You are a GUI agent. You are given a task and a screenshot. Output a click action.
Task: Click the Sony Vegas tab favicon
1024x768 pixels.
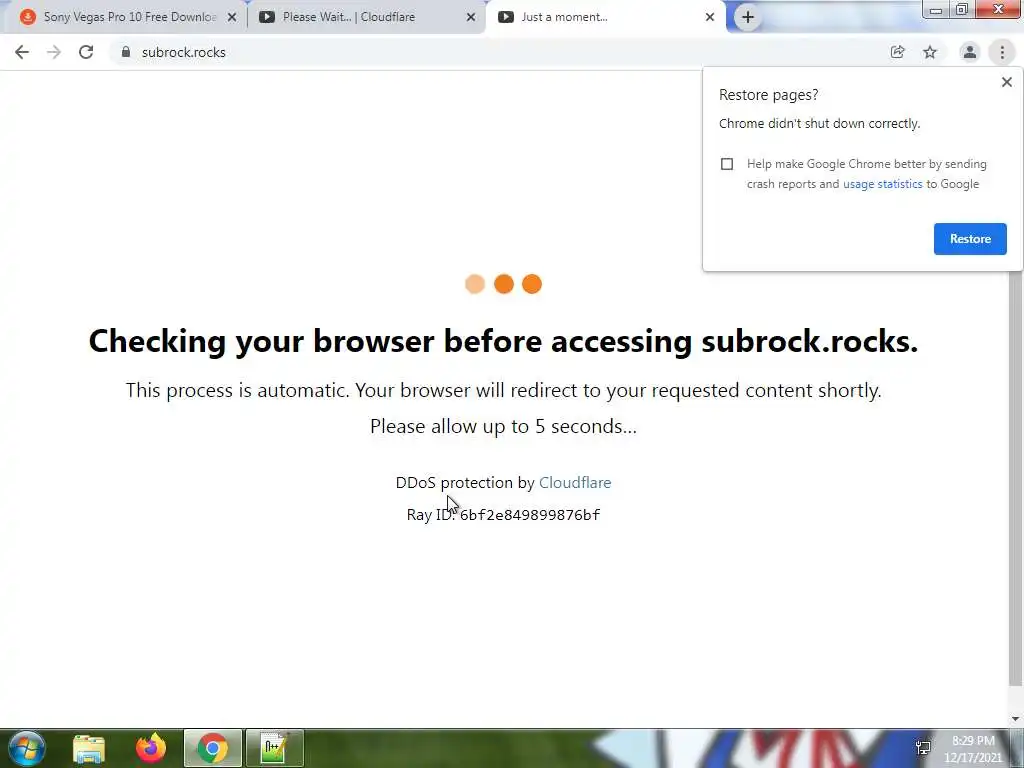click(27, 17)
